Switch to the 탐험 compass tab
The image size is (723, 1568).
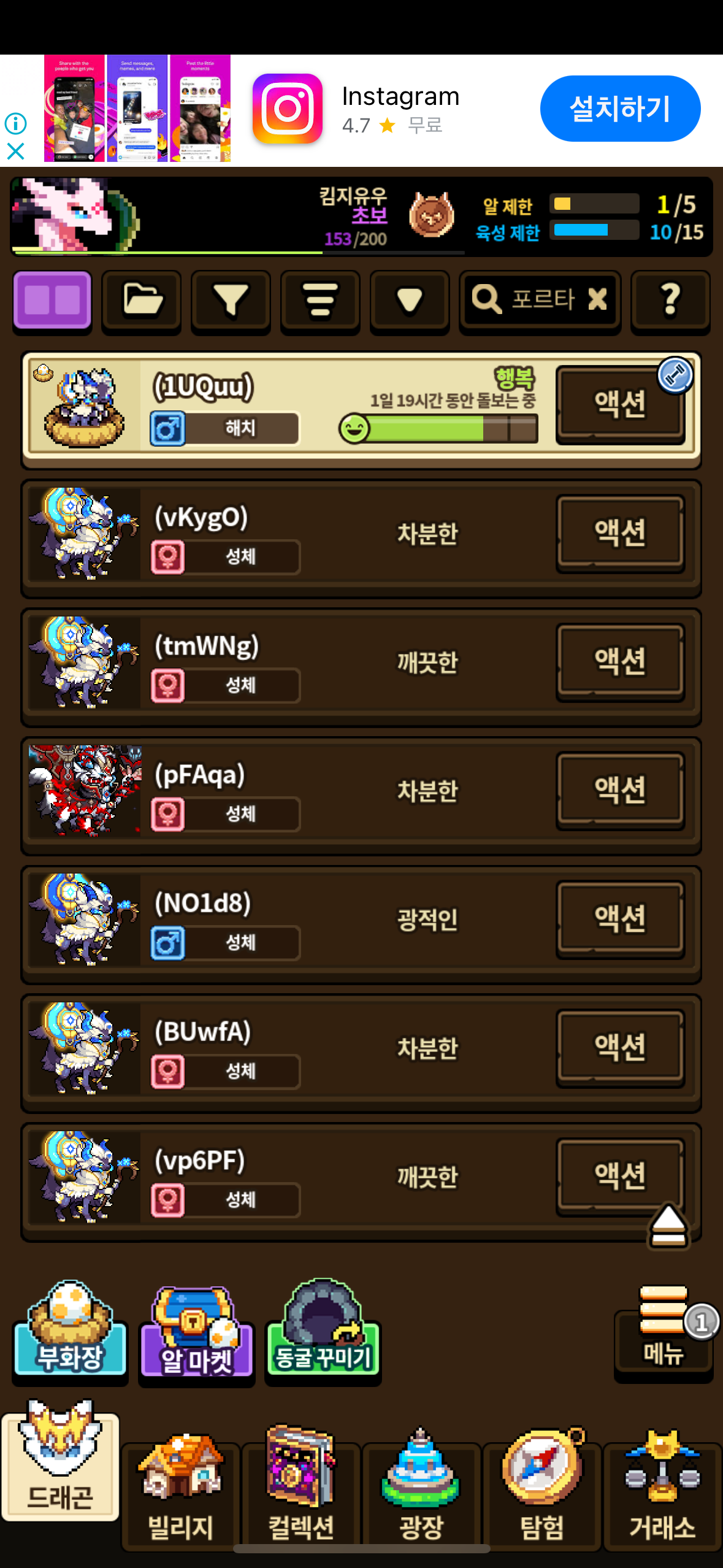pos(542,1487)
